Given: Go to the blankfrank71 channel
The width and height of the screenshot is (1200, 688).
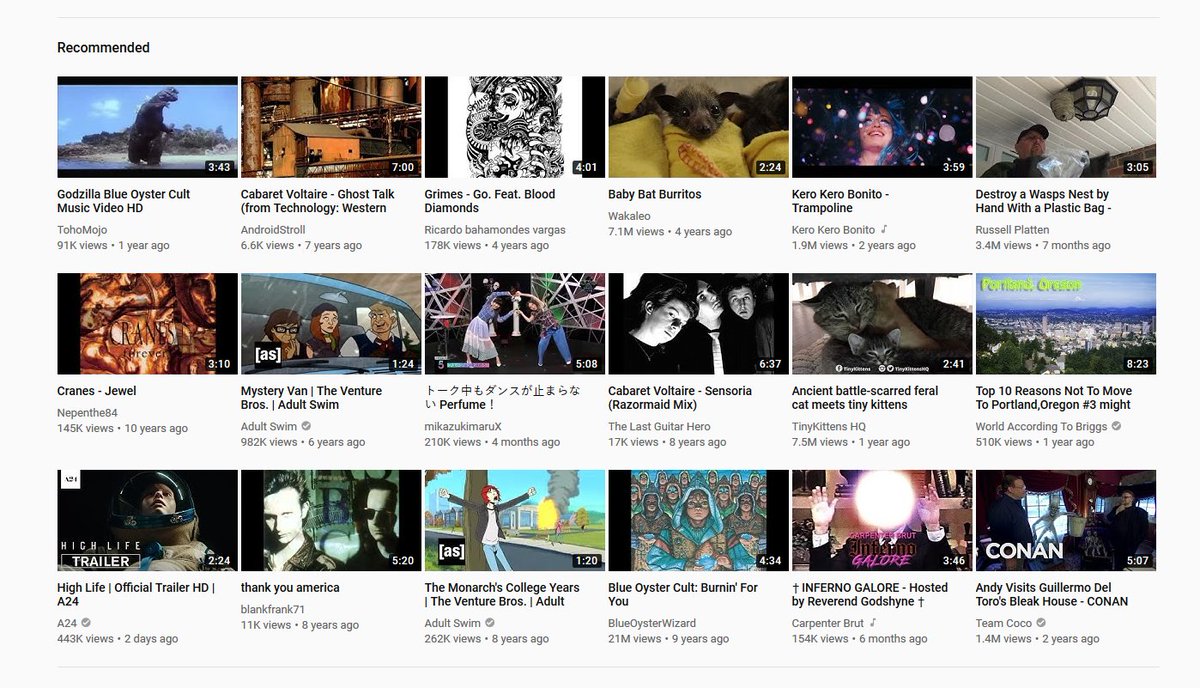Looking at the screenshot, I should pyautogui.click(x=273, y=610).
